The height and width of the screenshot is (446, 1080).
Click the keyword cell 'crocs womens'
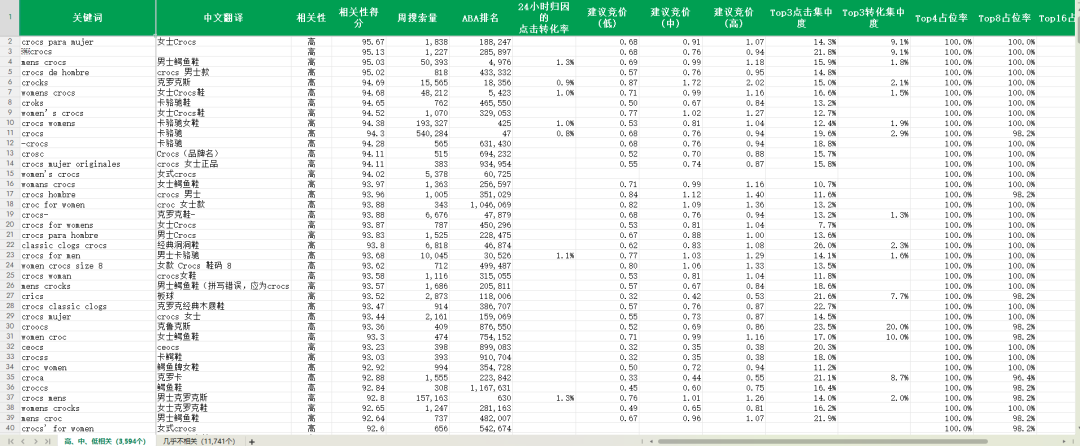pyautogui.click(x=87, y=123)
